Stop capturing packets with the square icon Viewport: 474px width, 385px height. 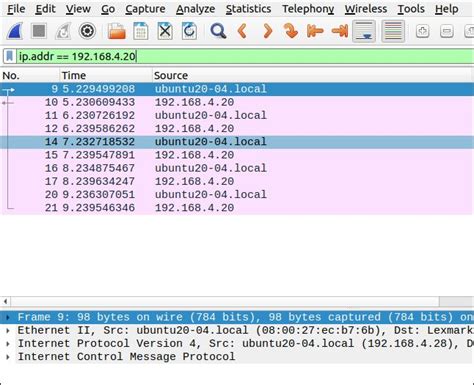39,31
